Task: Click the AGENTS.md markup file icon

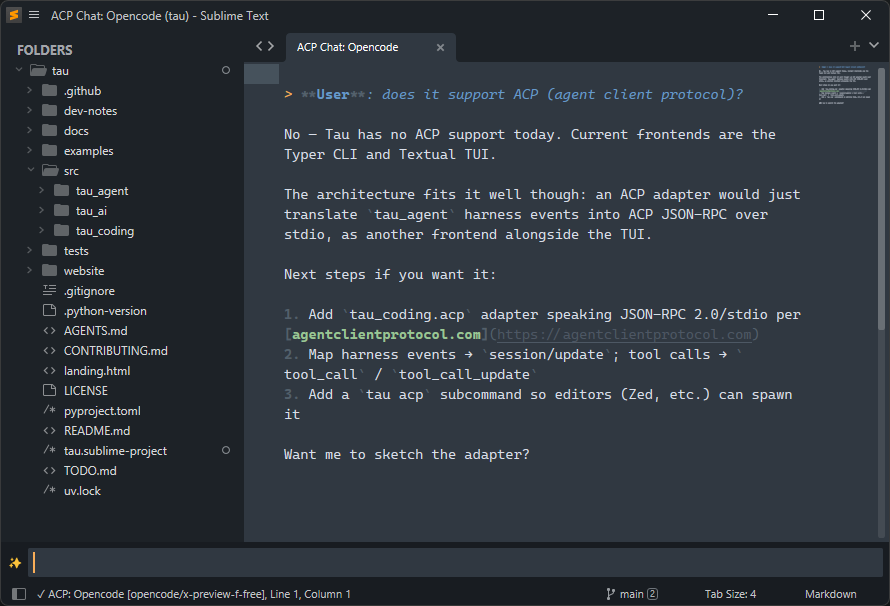Action: click(50, 330)
